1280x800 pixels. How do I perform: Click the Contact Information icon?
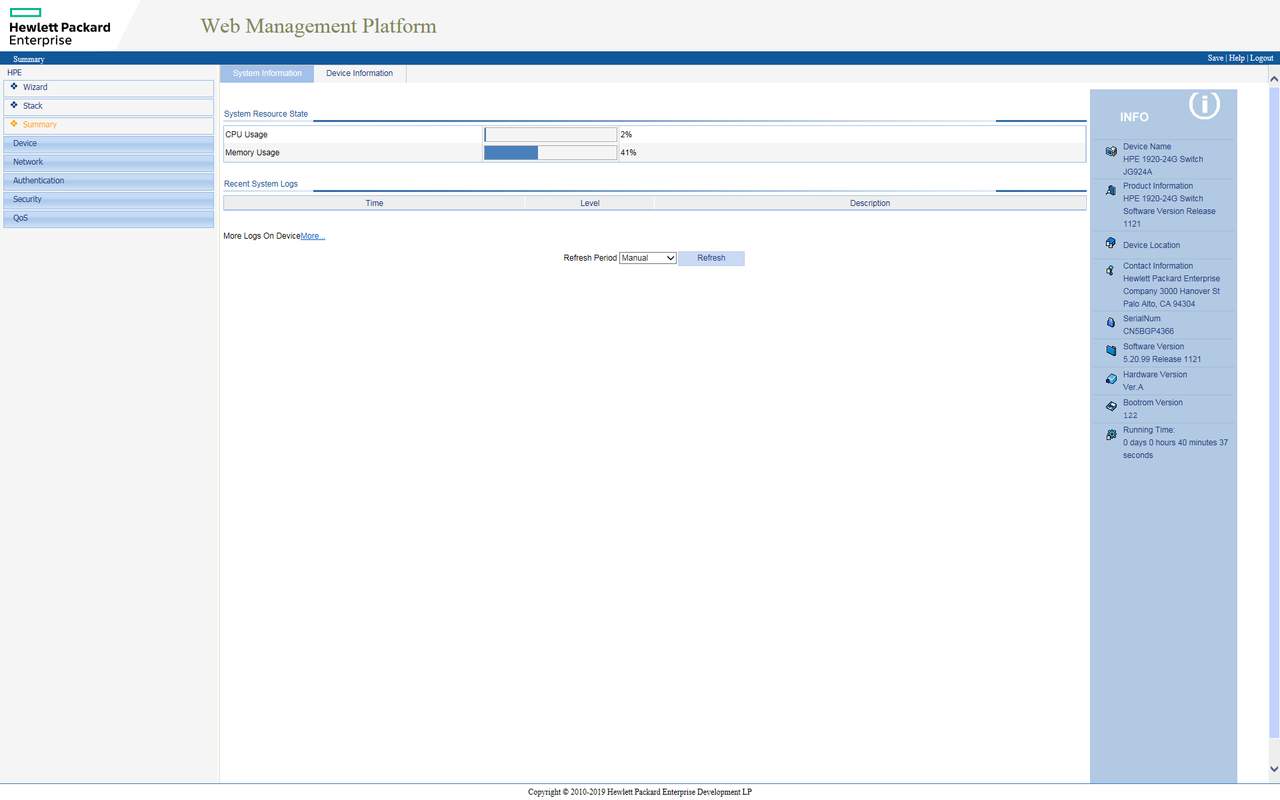coord(1111,271)
